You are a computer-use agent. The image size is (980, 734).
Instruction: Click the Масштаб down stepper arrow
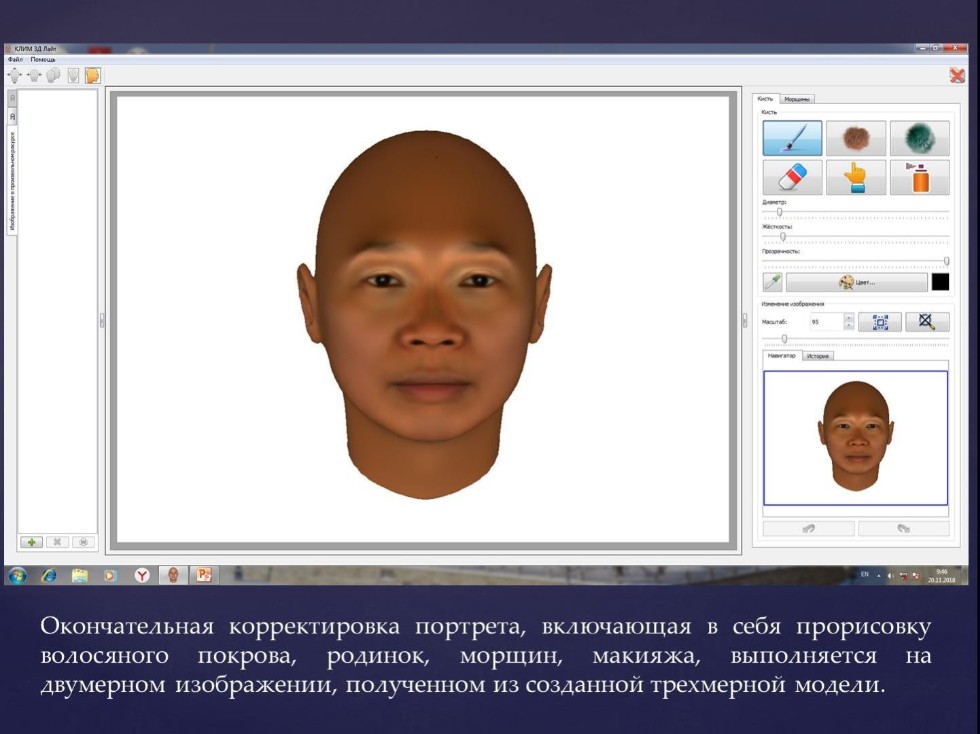point(848,324)
